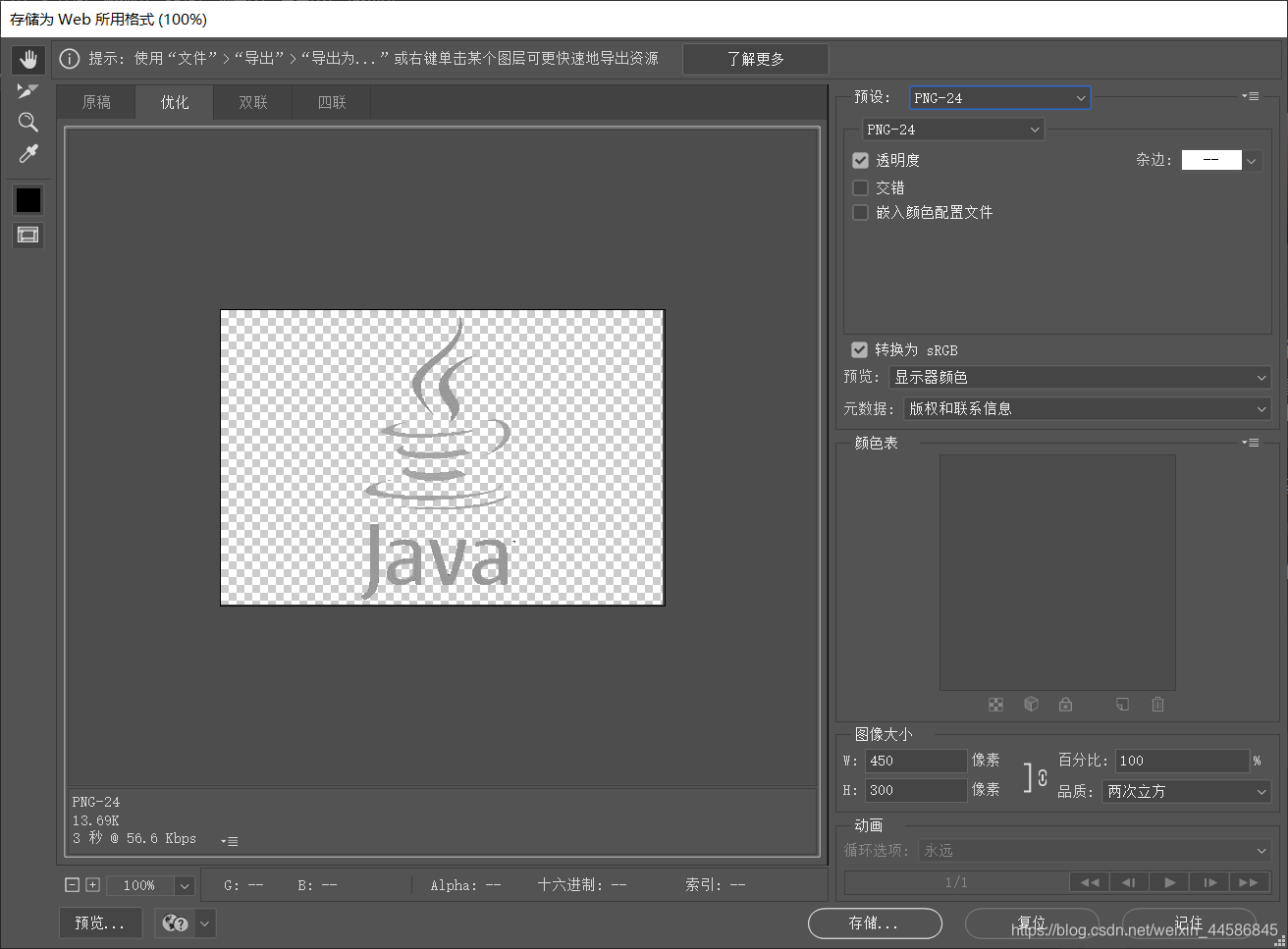Go to previous animation frame
The height and width of the screenshot is (949, 1288).
1129,882
